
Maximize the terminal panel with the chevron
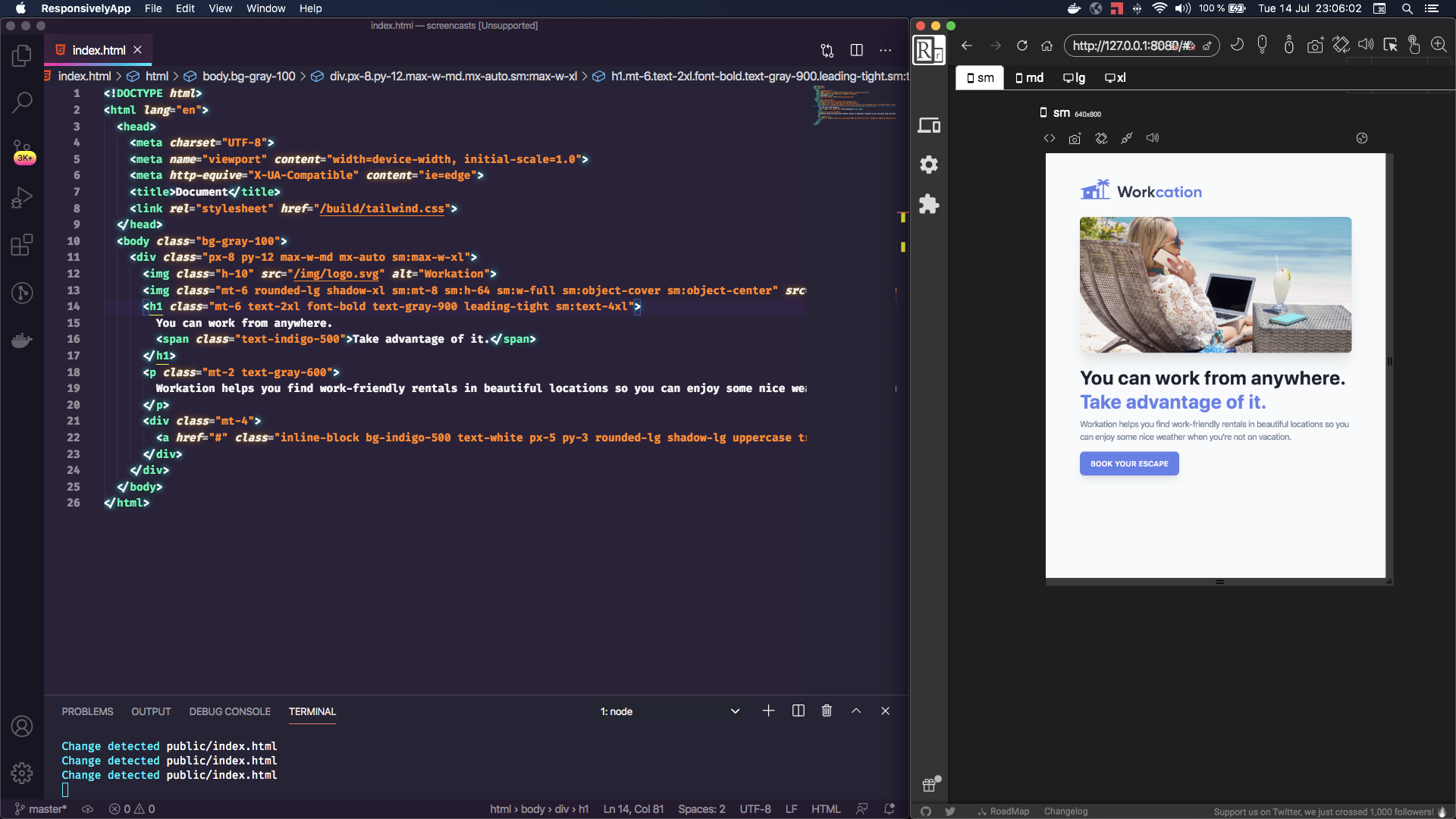point(856,711)
